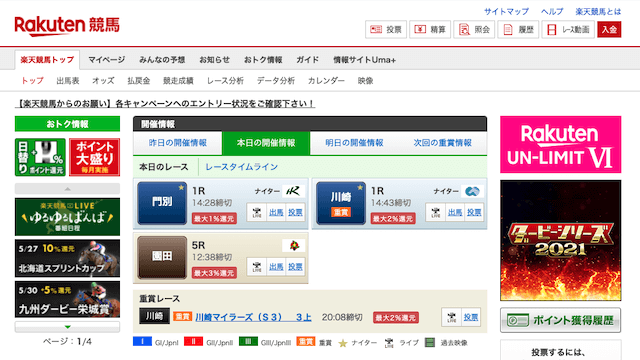Open the 照会 button in header
The image size is (640, 360).
point(474,29)
